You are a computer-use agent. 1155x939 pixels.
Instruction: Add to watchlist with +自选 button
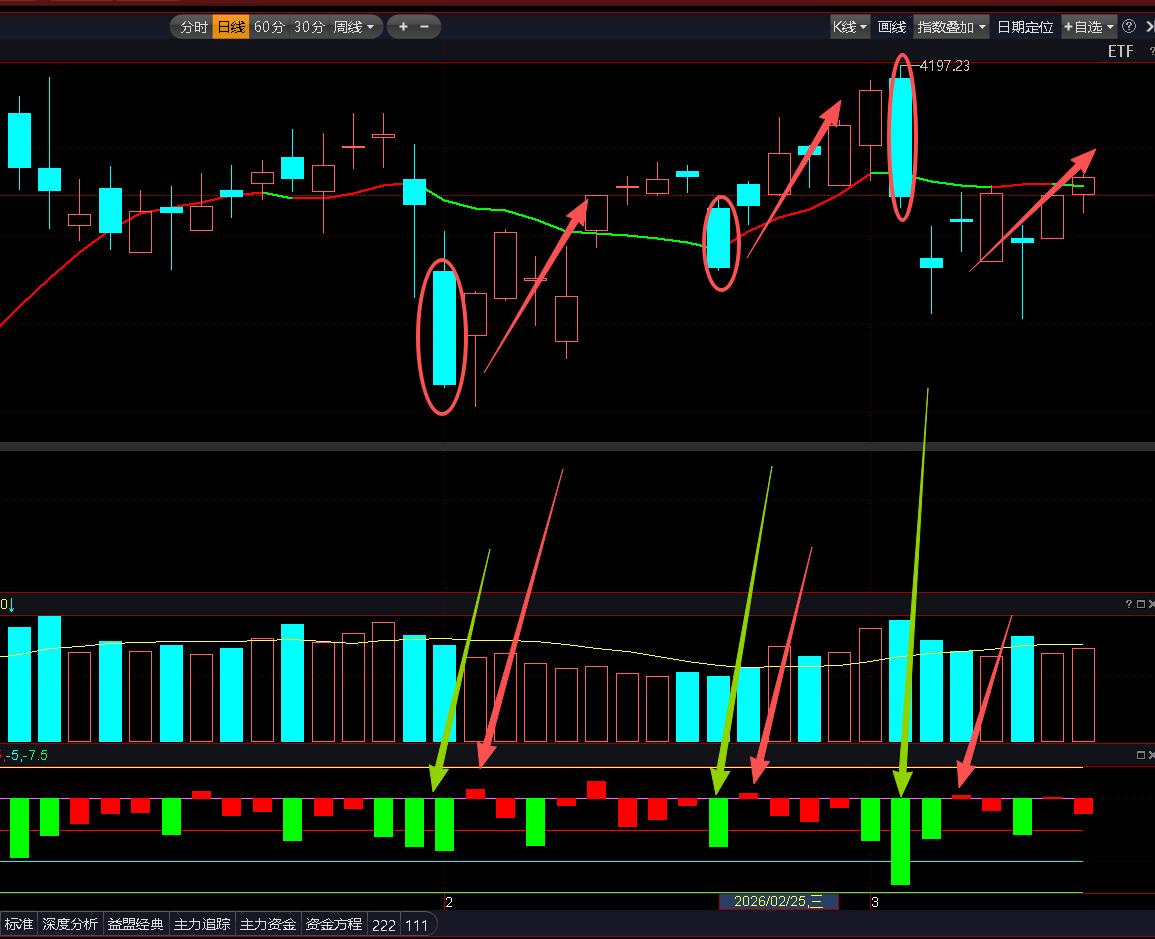pos(1088,27)
